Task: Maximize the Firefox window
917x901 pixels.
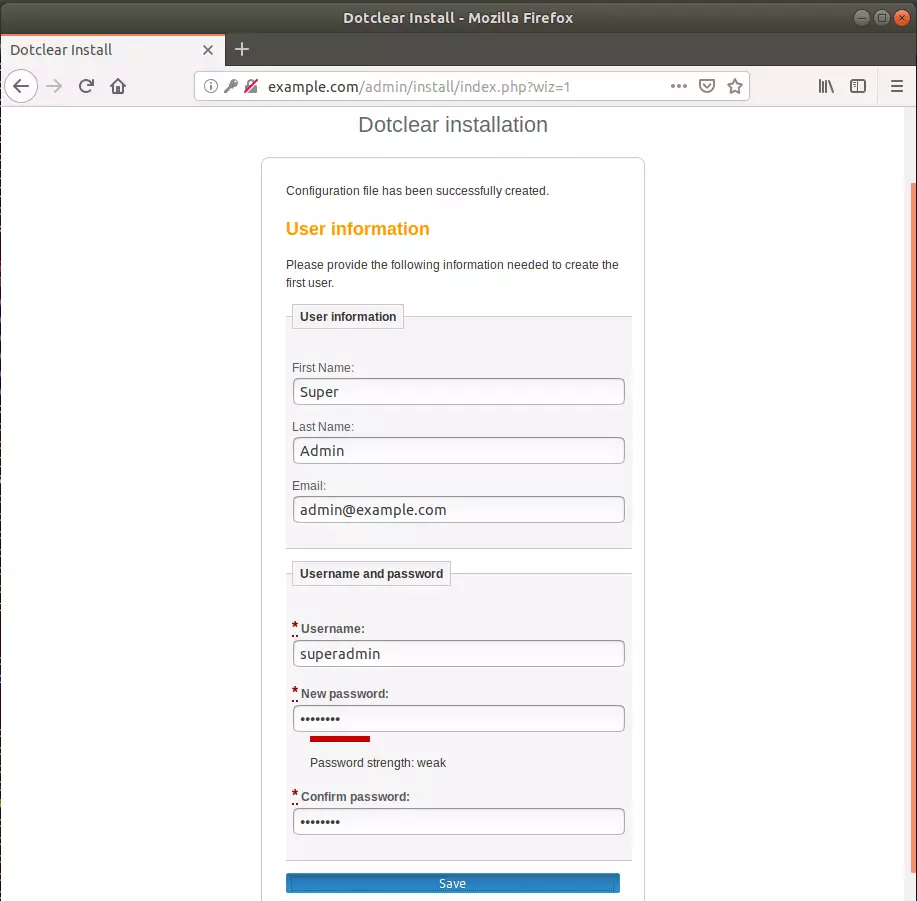Action: click(882, 18)
